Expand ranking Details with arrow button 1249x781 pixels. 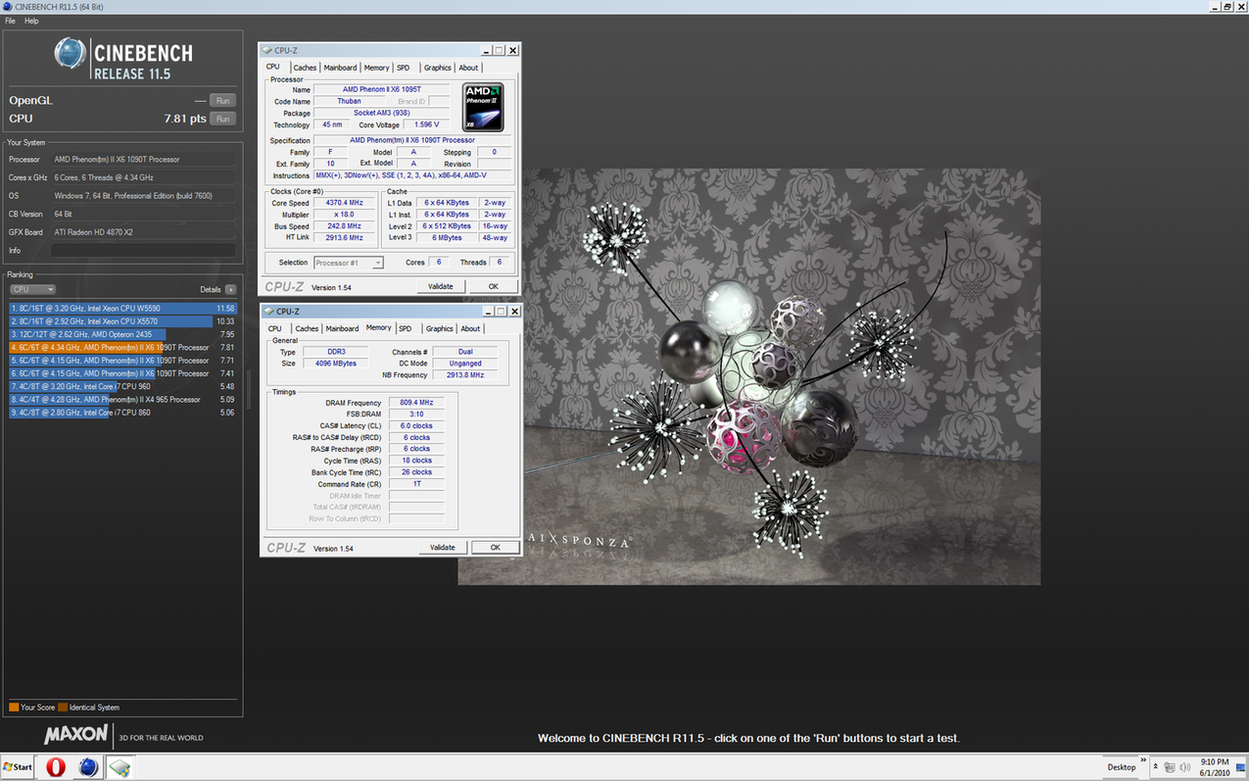(231, 289)
